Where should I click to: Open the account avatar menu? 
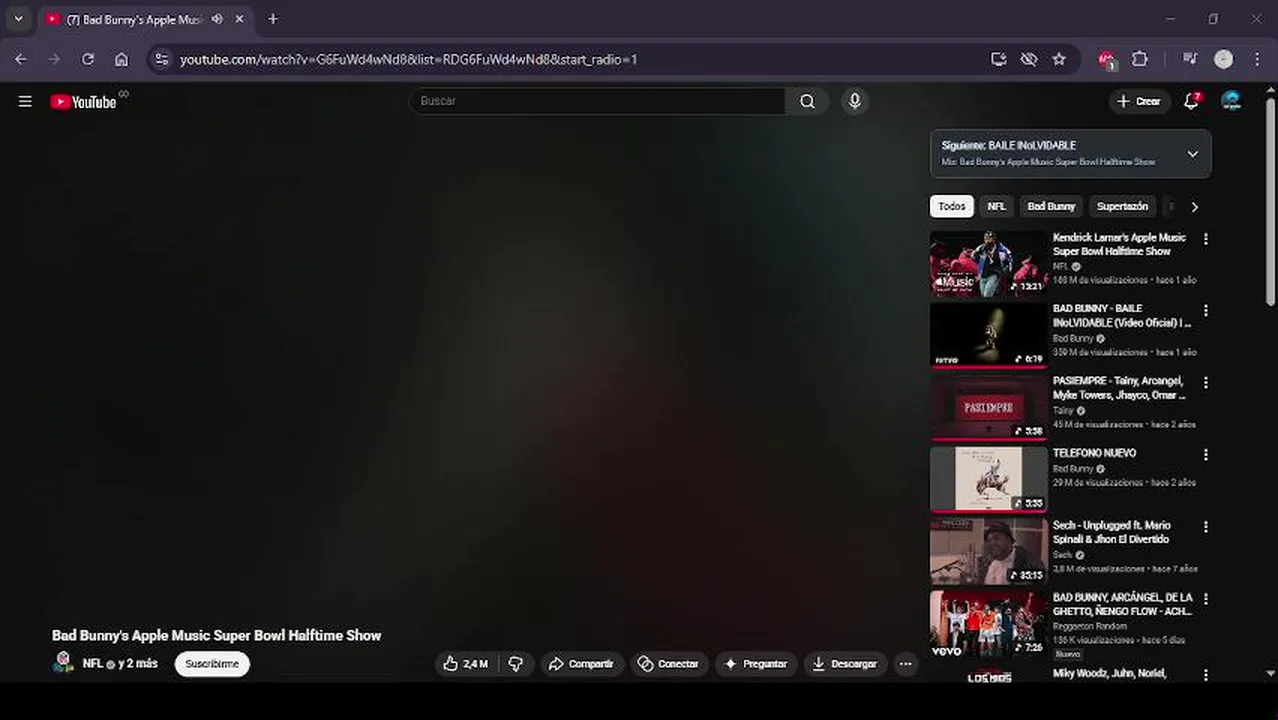(x=1232, y=101)
